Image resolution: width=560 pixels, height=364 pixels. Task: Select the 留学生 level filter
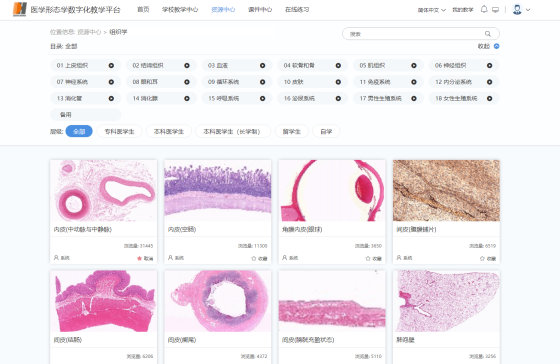point(292,131)
